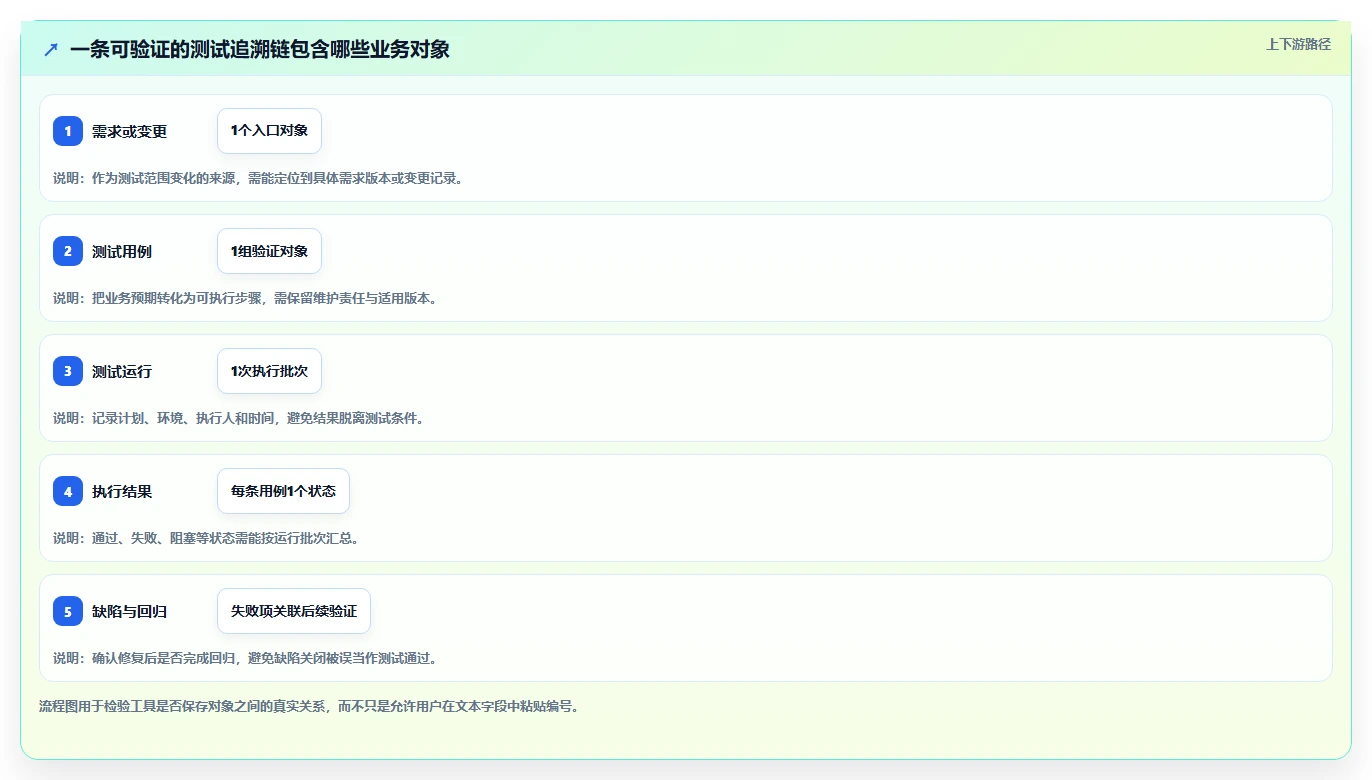Viewport: 1372px width, 780px height.
Task: Click description starting 作为测试范围变化的来源
Action: [258, 178]
